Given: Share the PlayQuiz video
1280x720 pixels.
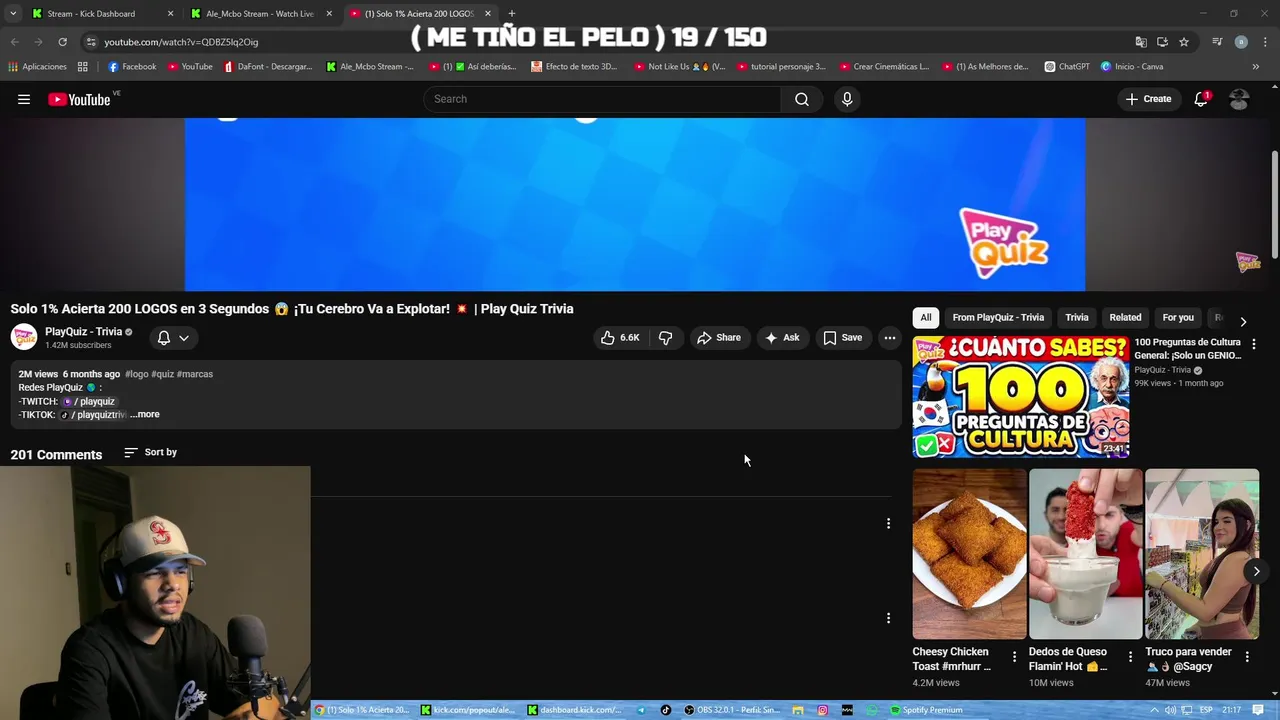Looking at the screenshot, I should 719,338.
